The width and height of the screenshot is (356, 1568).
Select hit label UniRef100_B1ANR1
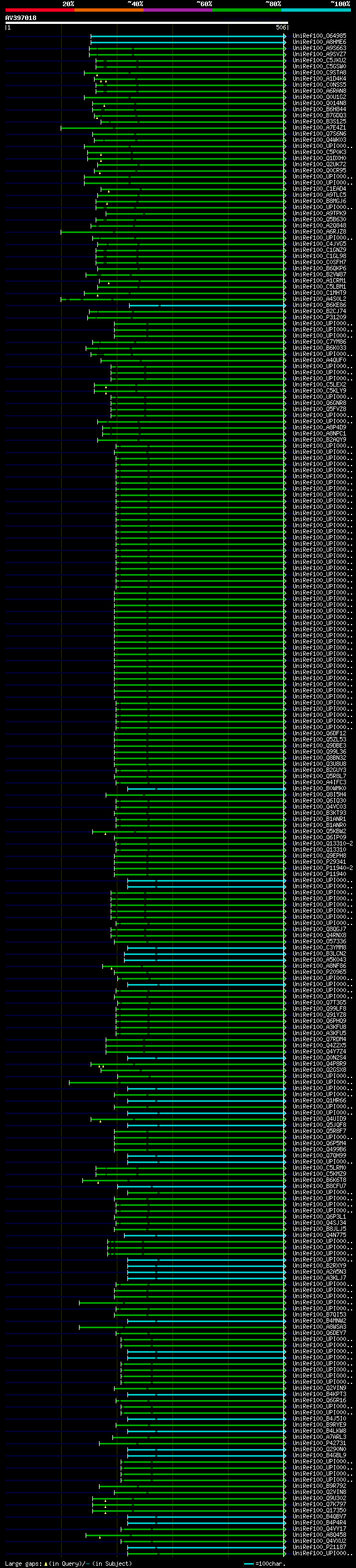point(319,819)
